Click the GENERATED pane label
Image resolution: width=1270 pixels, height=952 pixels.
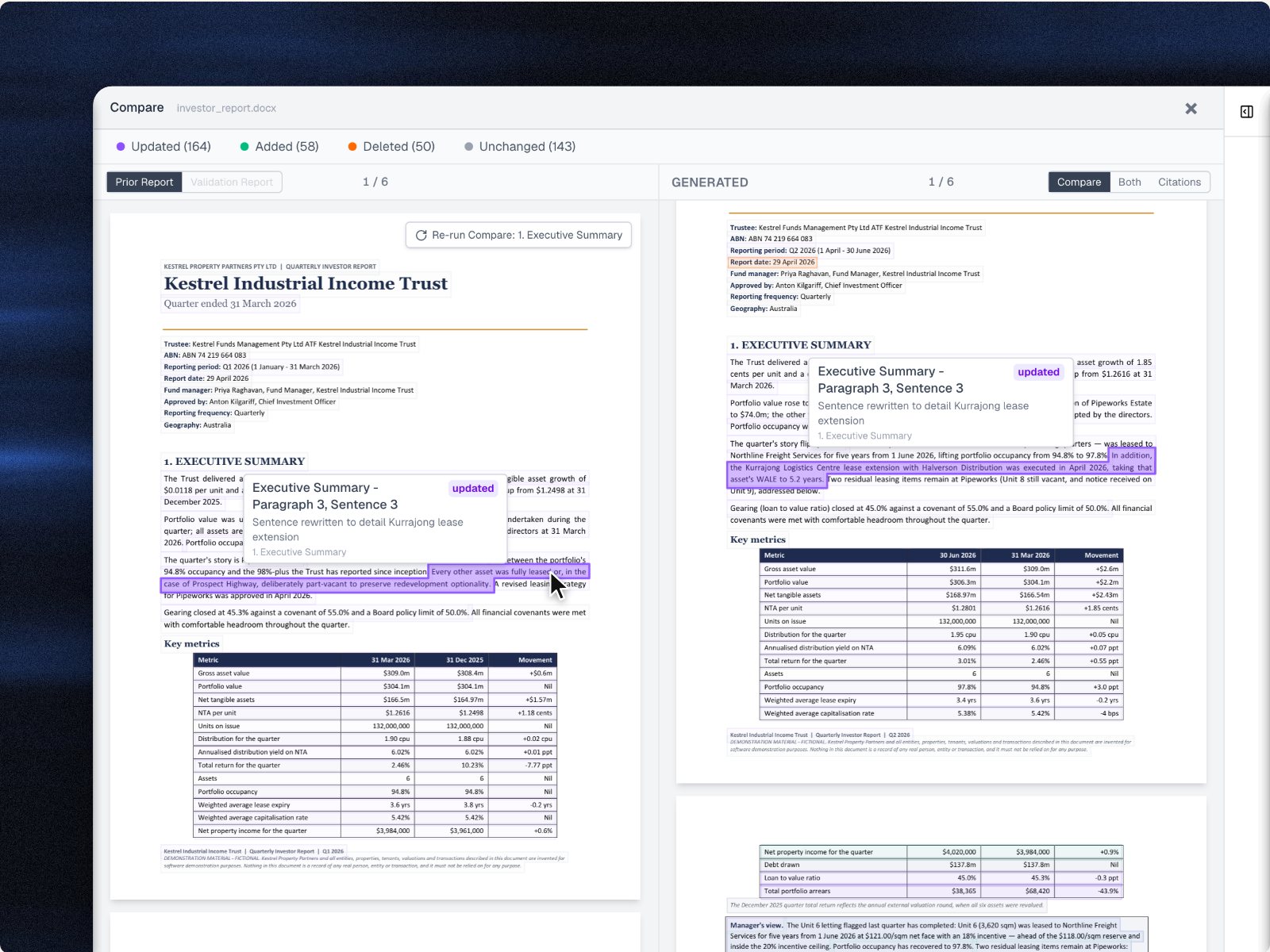point(710,182)
